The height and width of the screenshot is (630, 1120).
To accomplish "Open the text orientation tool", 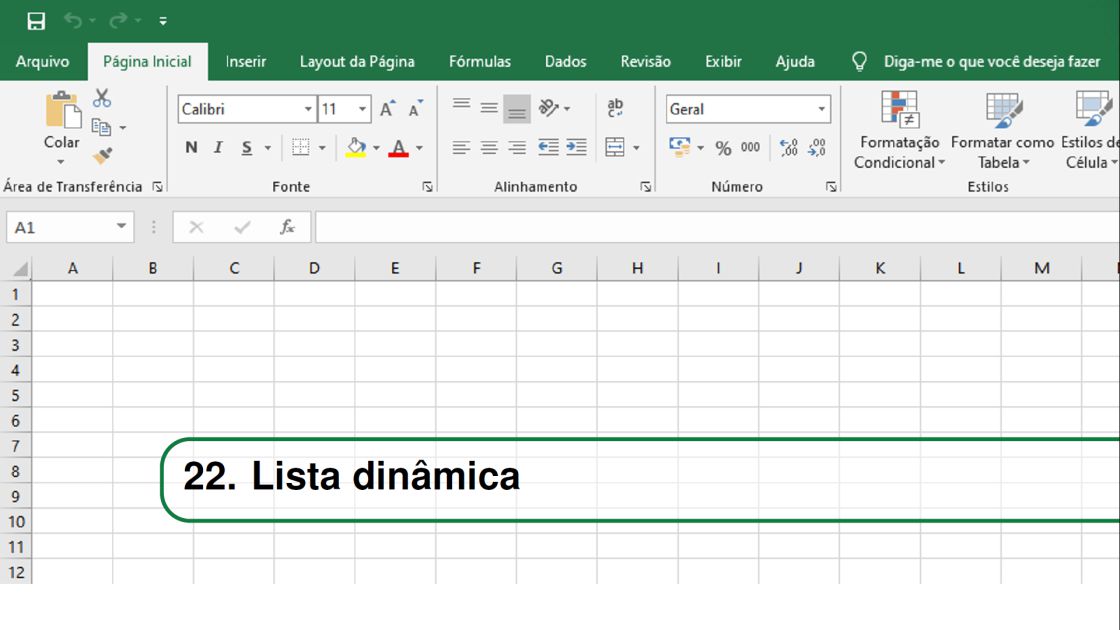I will (549, 108).
